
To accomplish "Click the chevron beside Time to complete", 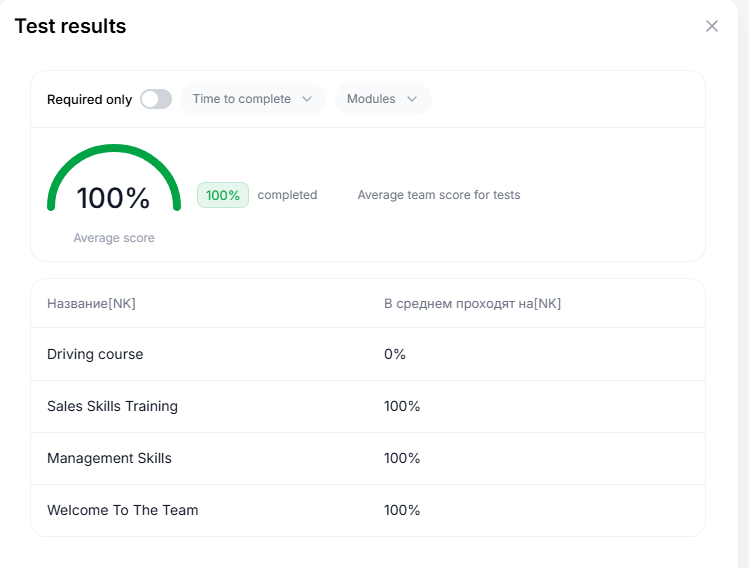I will [307, 99].
